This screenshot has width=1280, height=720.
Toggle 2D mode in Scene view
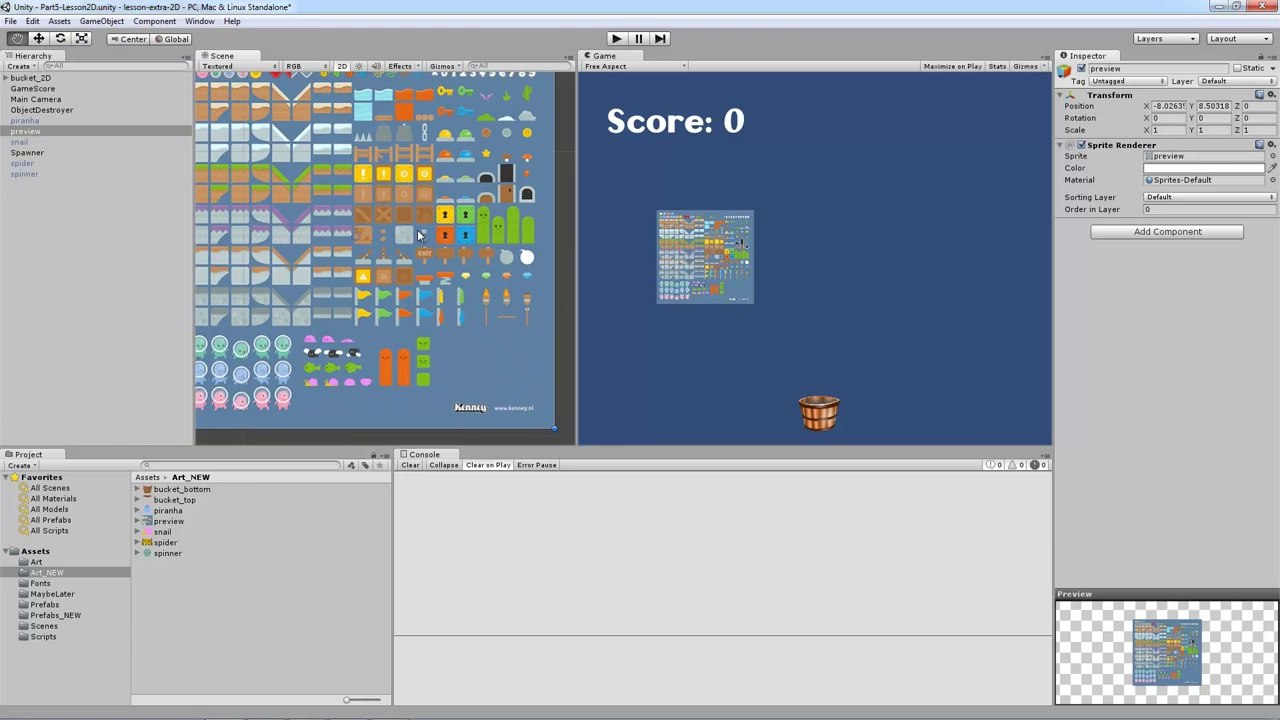pos(342,66)
